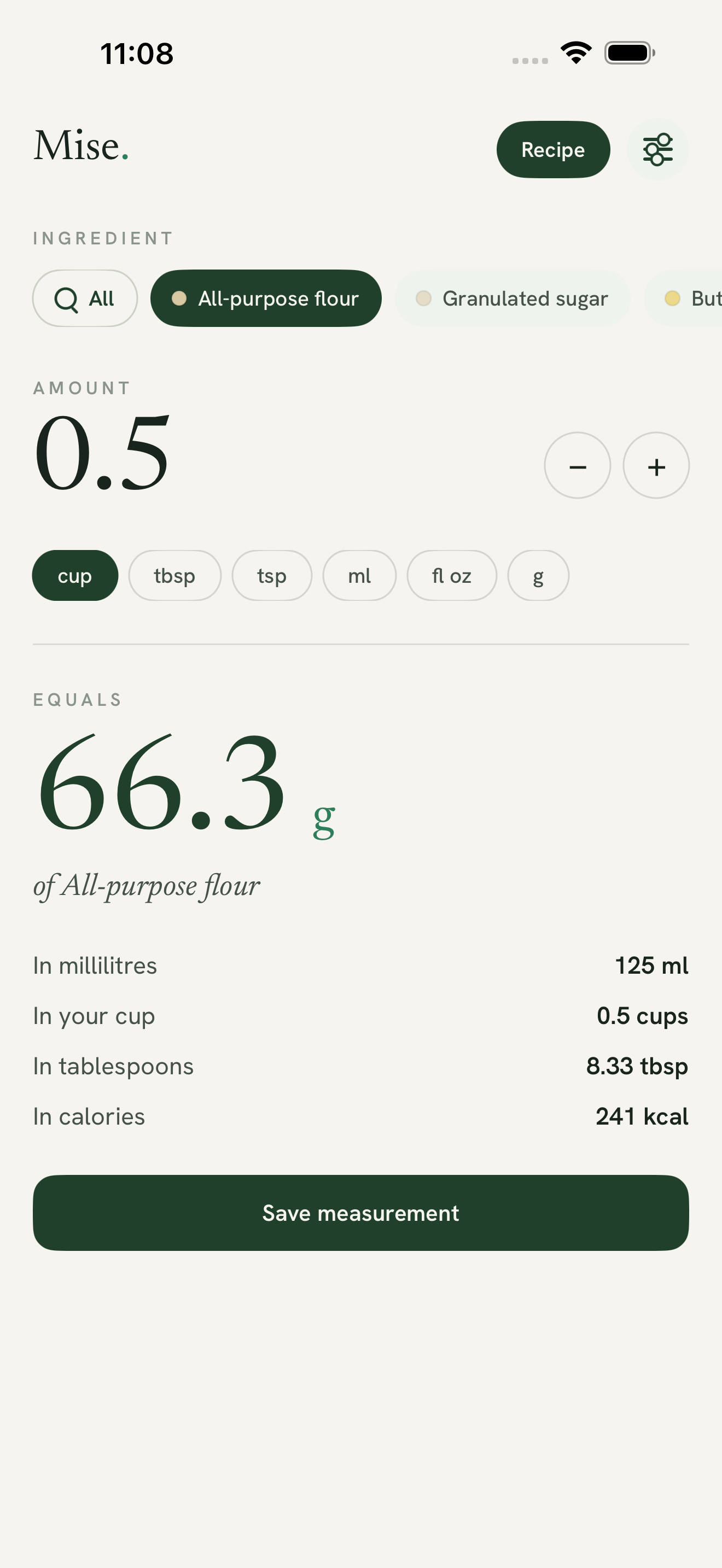The height and width of the screenshot is (1568, 722).
Task: Decrease amount with minus button
Action: 577,466
